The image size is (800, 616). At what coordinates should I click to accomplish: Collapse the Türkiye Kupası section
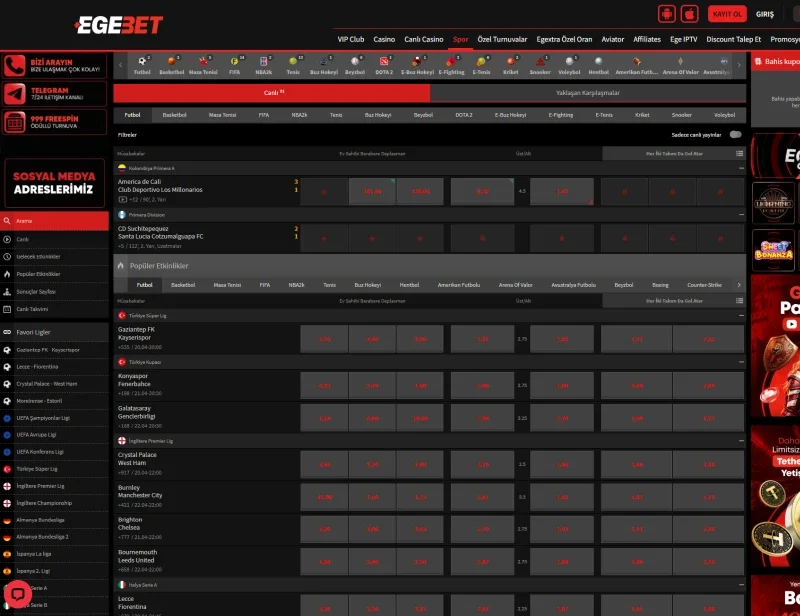pos(741,362)
